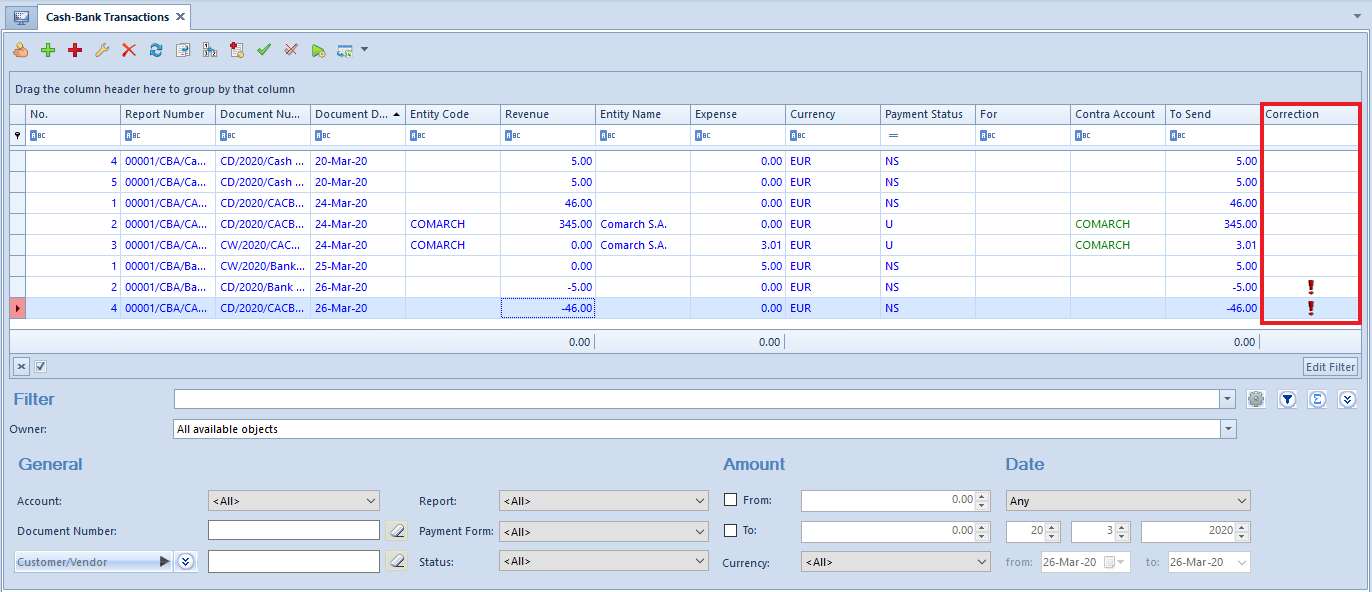Click the Filter text input field
The height and width of the screenshot is (592, 1372).
pos(697,399)
